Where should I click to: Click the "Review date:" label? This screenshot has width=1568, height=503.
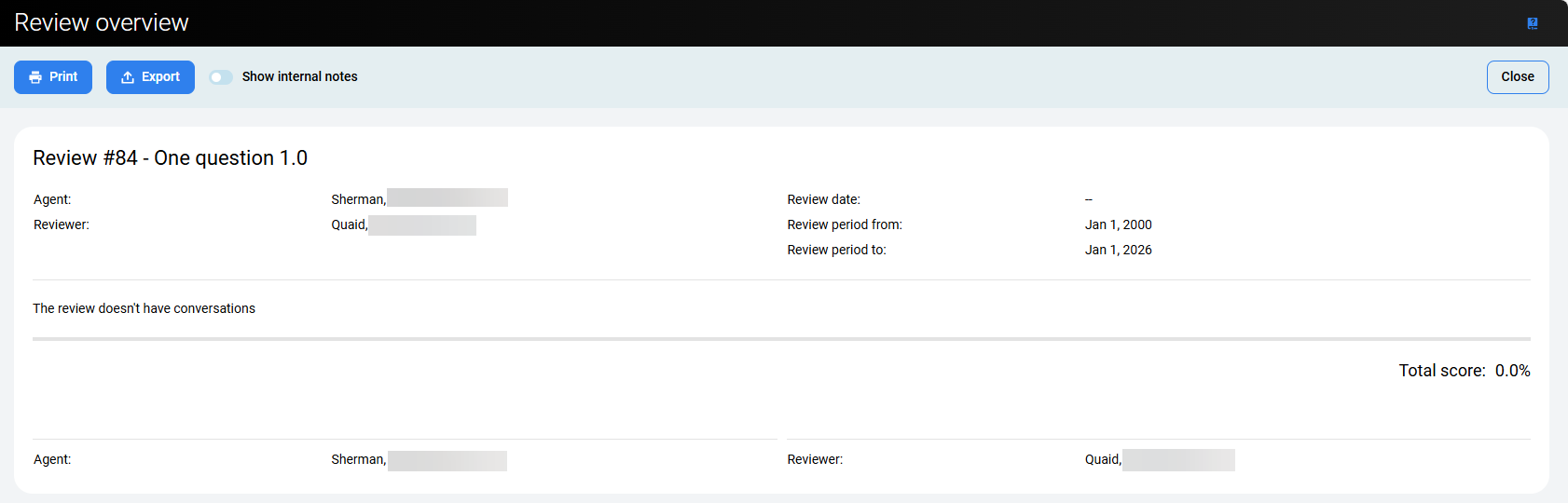coord(823,199)
